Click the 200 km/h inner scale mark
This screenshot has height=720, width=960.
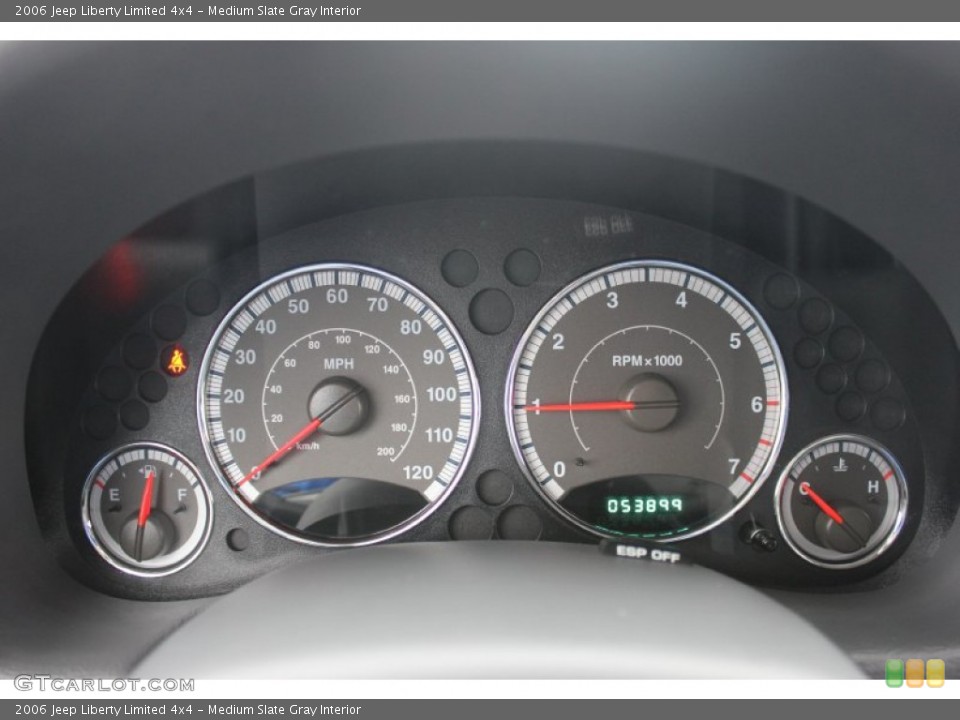[386, 452]
